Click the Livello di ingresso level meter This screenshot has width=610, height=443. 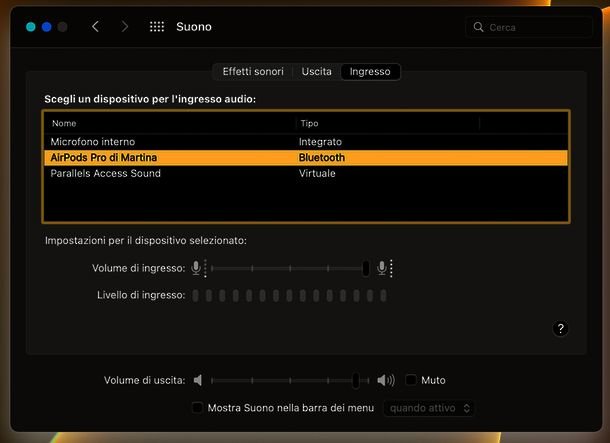click(x=289, y=296)
